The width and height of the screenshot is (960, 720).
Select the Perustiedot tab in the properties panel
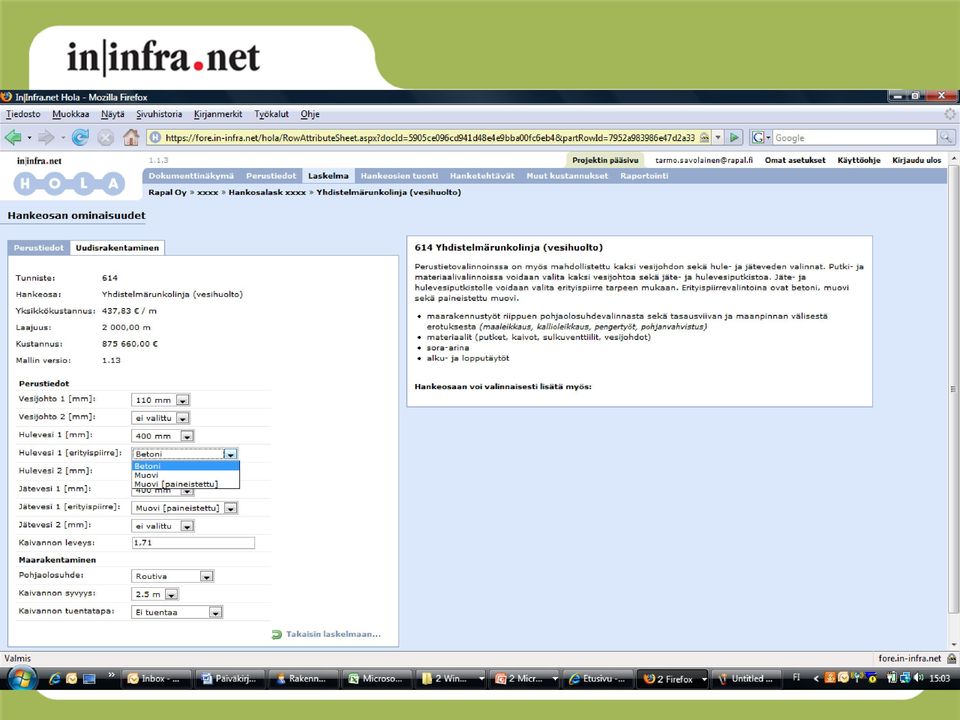[39, 248]
